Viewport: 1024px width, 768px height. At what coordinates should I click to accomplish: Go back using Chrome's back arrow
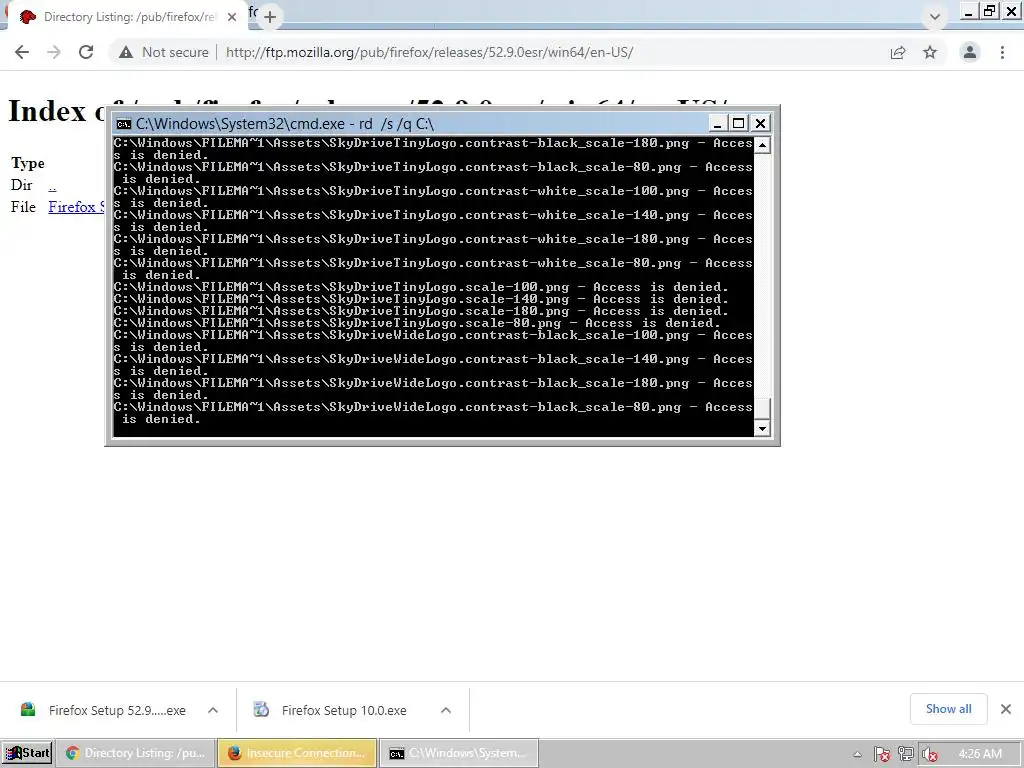[22, 52]
